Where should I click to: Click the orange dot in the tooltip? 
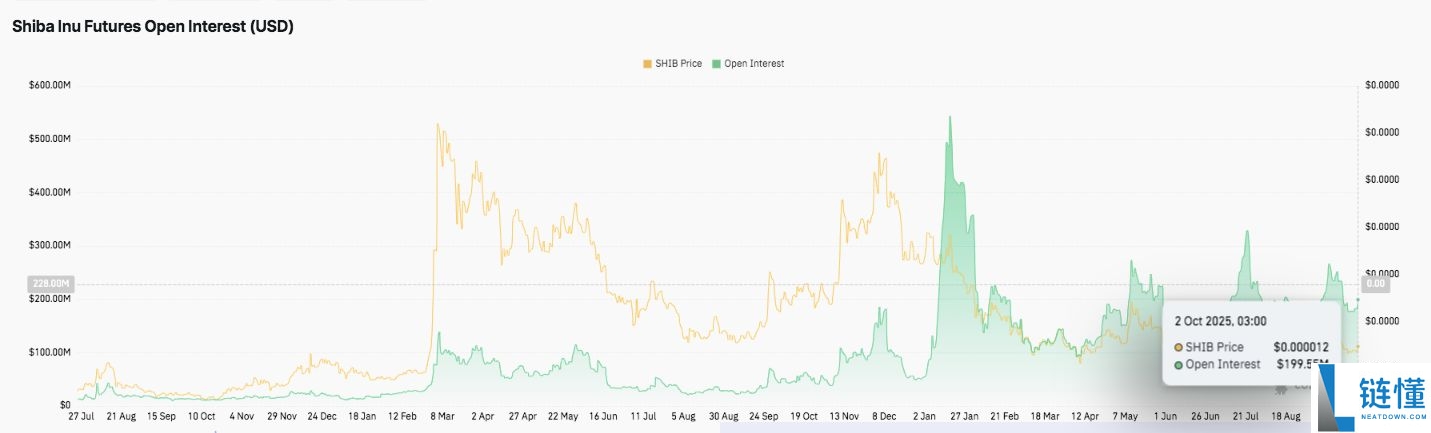coord(1179,347)
